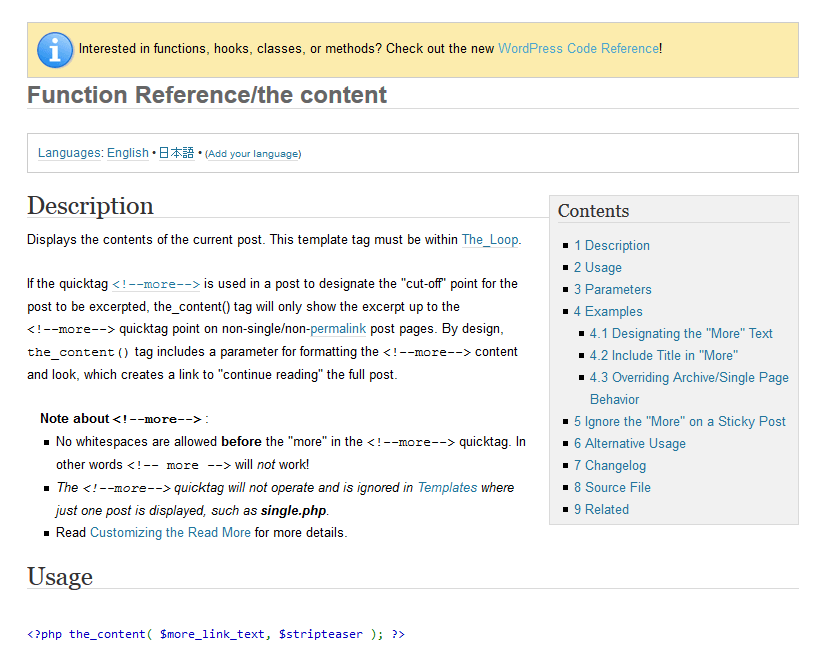Image resolution: width=813 pixels, height=664 pixels.
Task: Click the Usage section heading
Action: (x=60, y=577)
